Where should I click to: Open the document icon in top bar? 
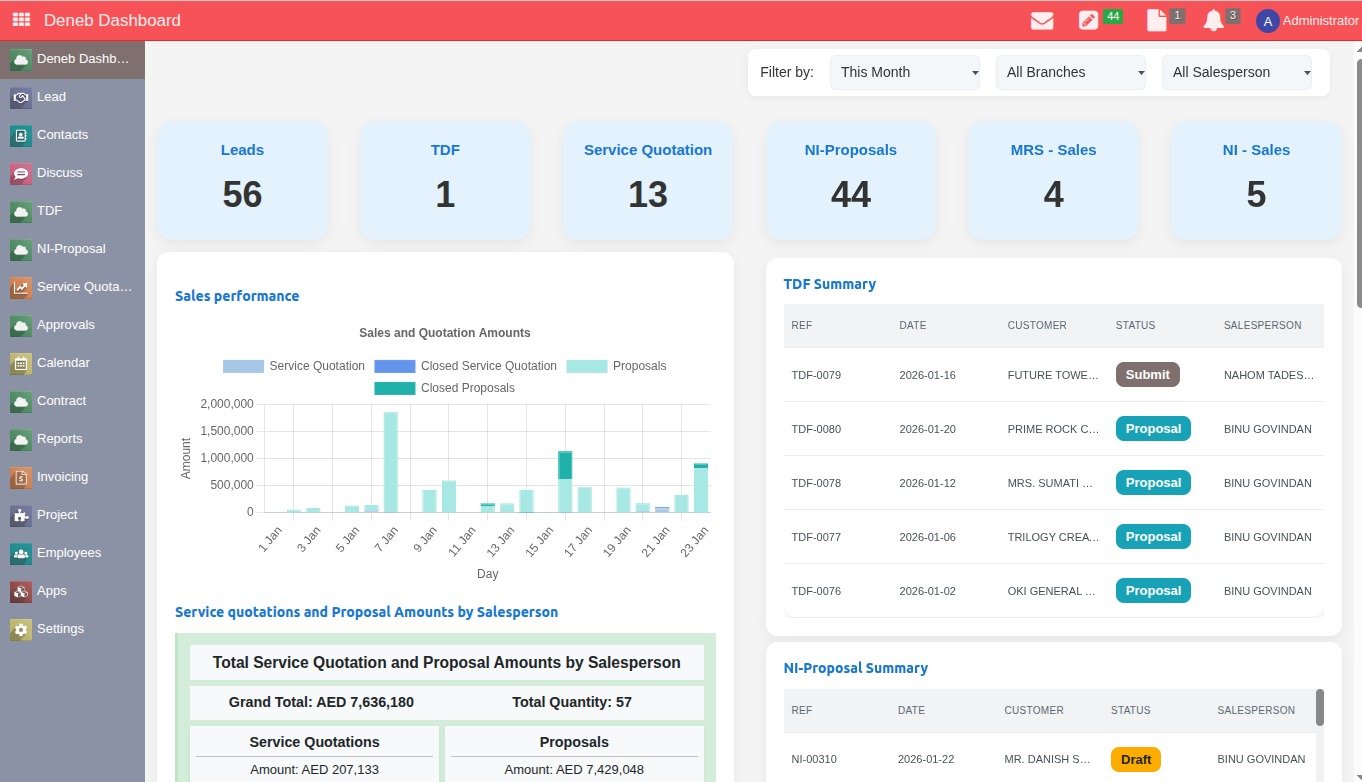tap(1156, 20)
